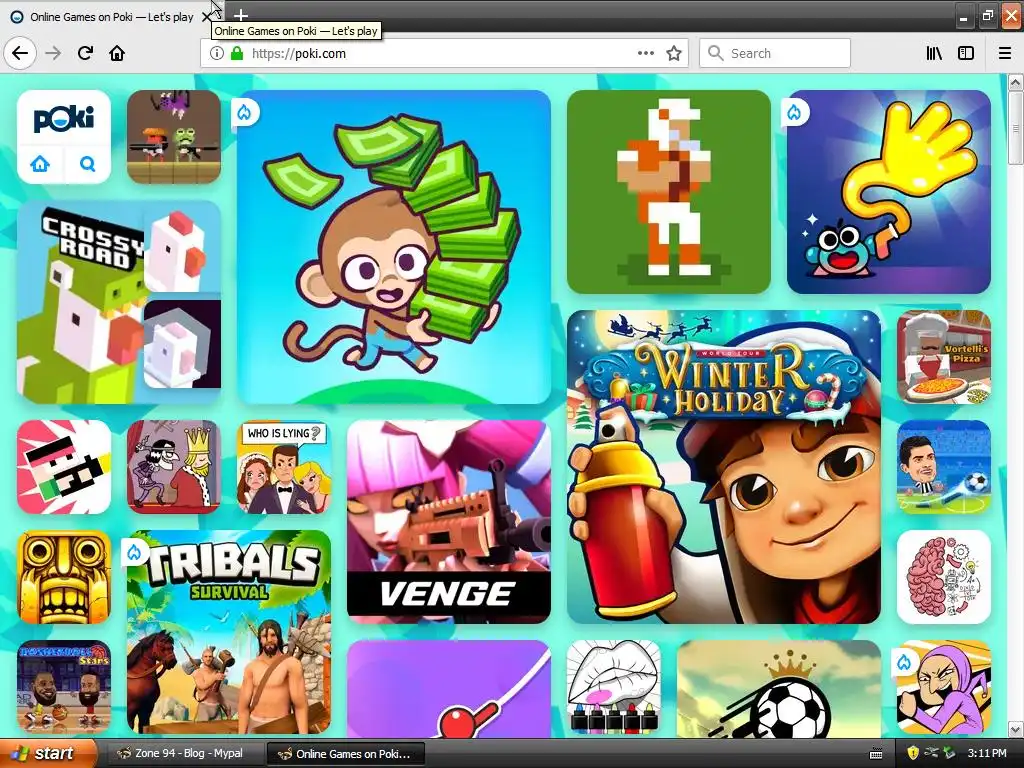Open the Vortelli's Pizza game
Image resolution: width=1024 pixels, height=768 pixels.
944,357
